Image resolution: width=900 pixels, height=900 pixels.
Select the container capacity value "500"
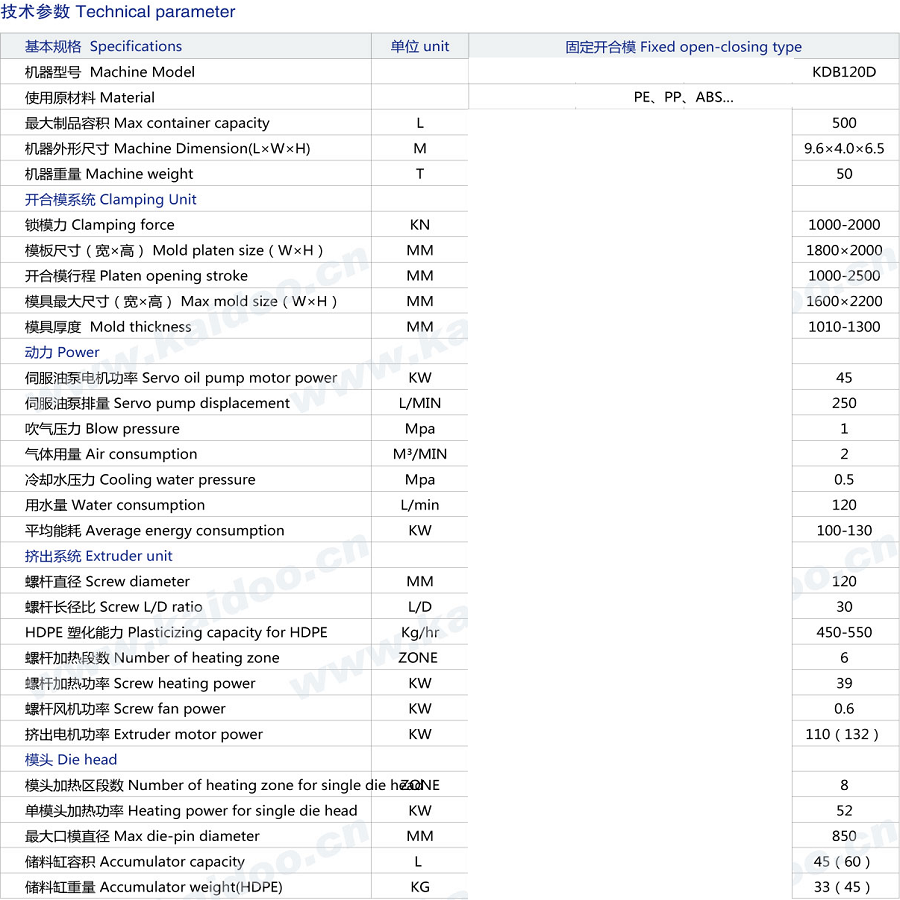click(x=844, y=123)
